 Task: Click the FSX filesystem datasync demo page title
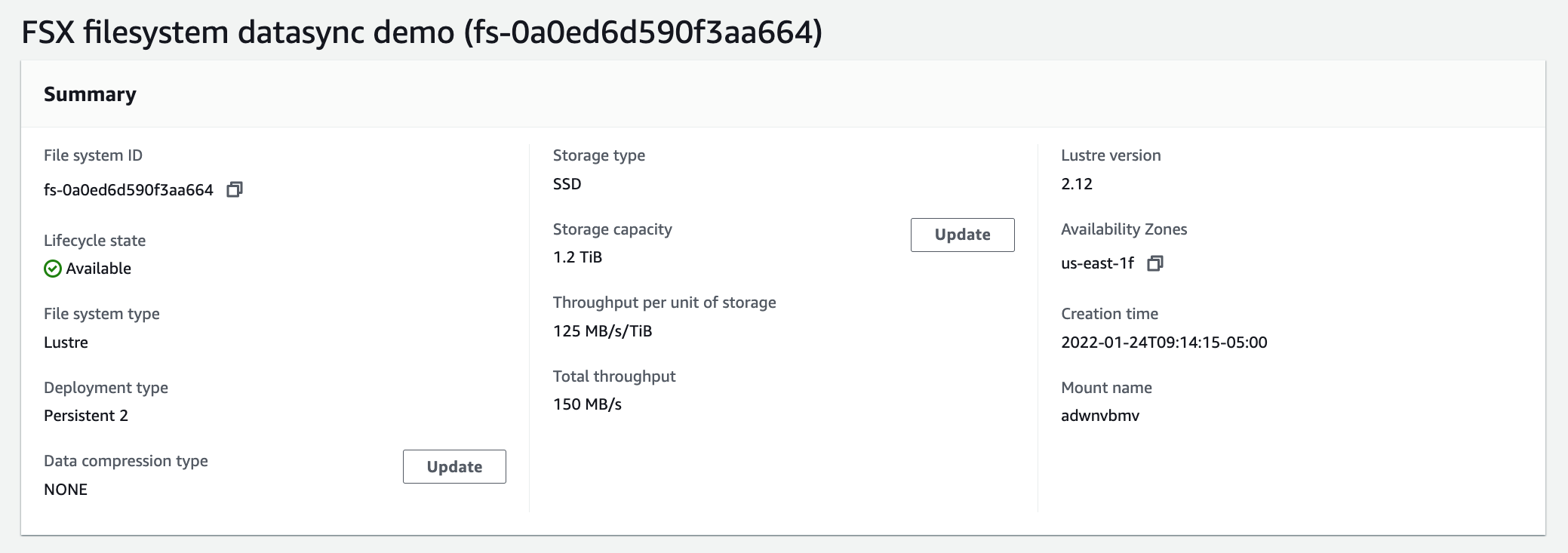point(422,32)
